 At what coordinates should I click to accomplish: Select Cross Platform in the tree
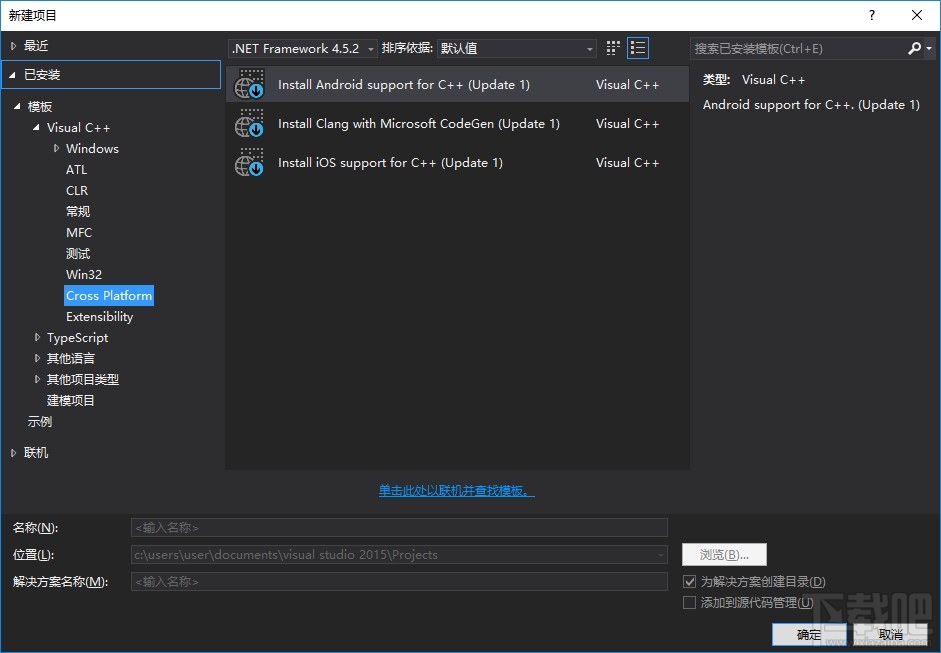(x=109, y=296)
